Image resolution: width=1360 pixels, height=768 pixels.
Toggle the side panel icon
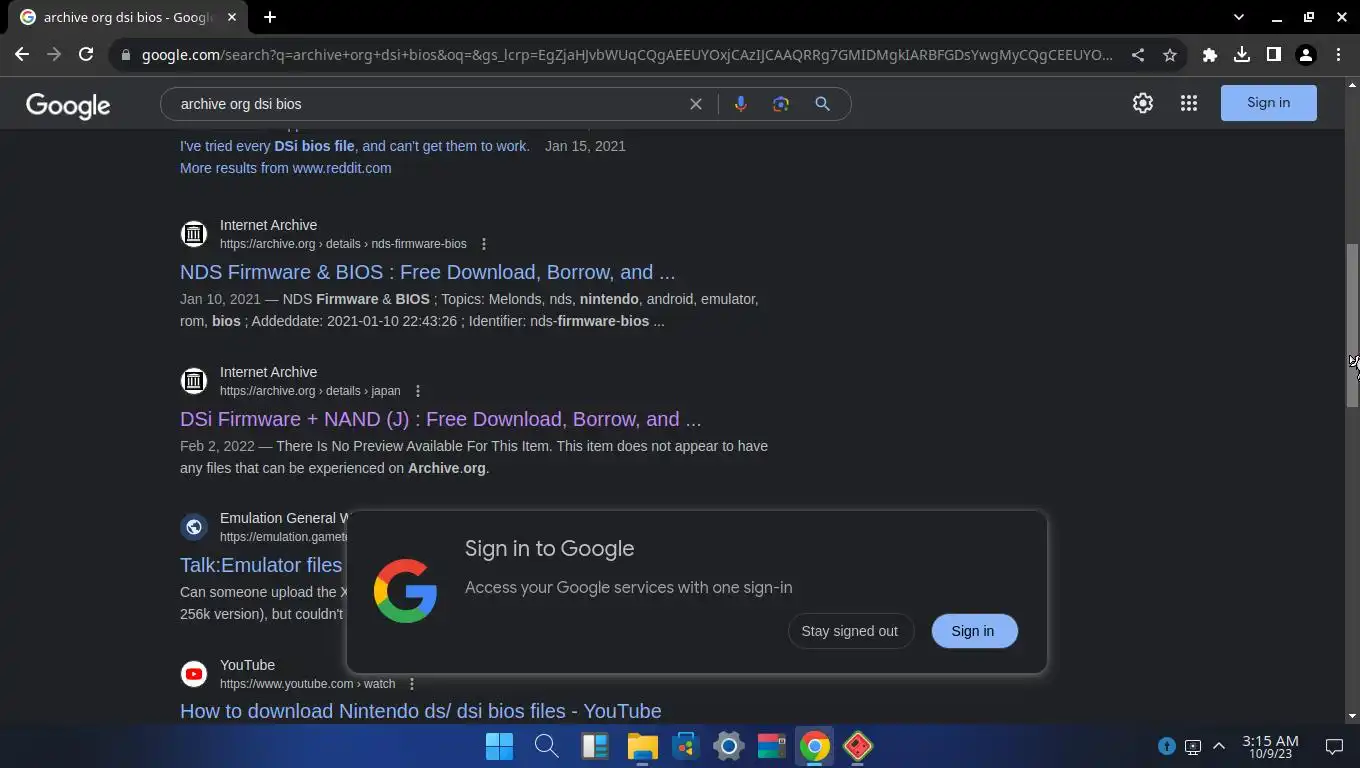pyautogui.click(x=1274, y=55)
